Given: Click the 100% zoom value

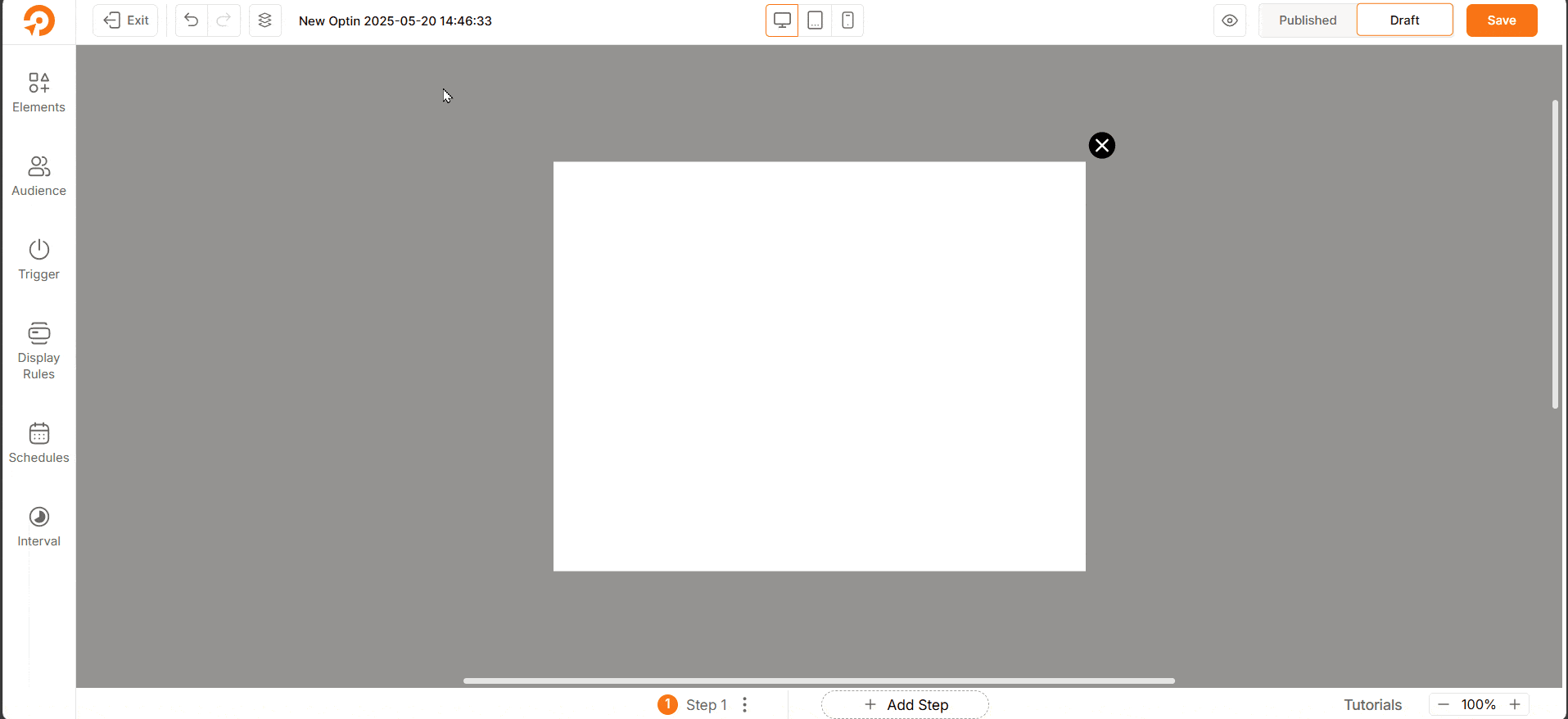Looking at the screenshot, I should coord(1478,704).
